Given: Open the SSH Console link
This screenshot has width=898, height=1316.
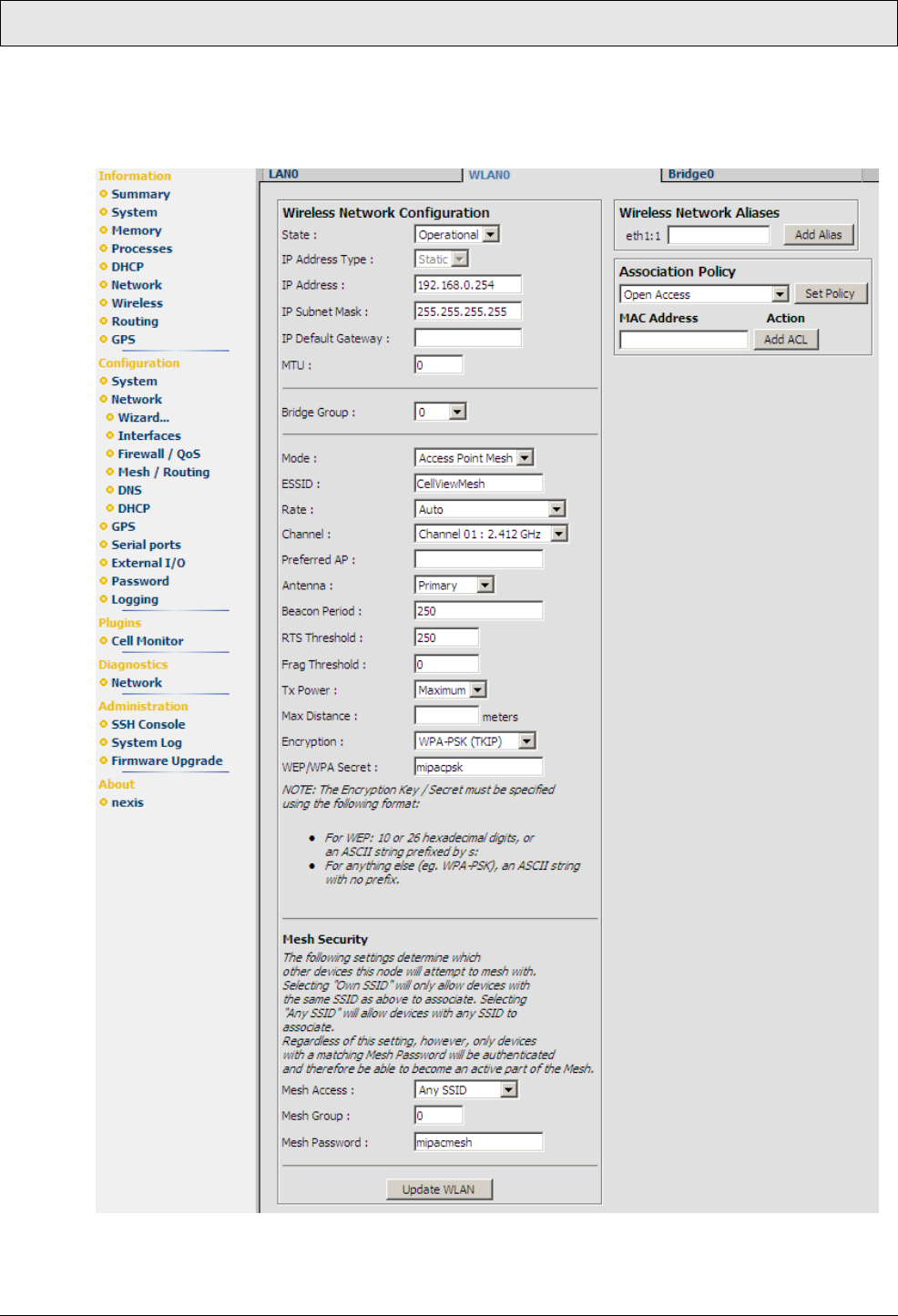Looking at the screenshot, I should click(148, 724).
